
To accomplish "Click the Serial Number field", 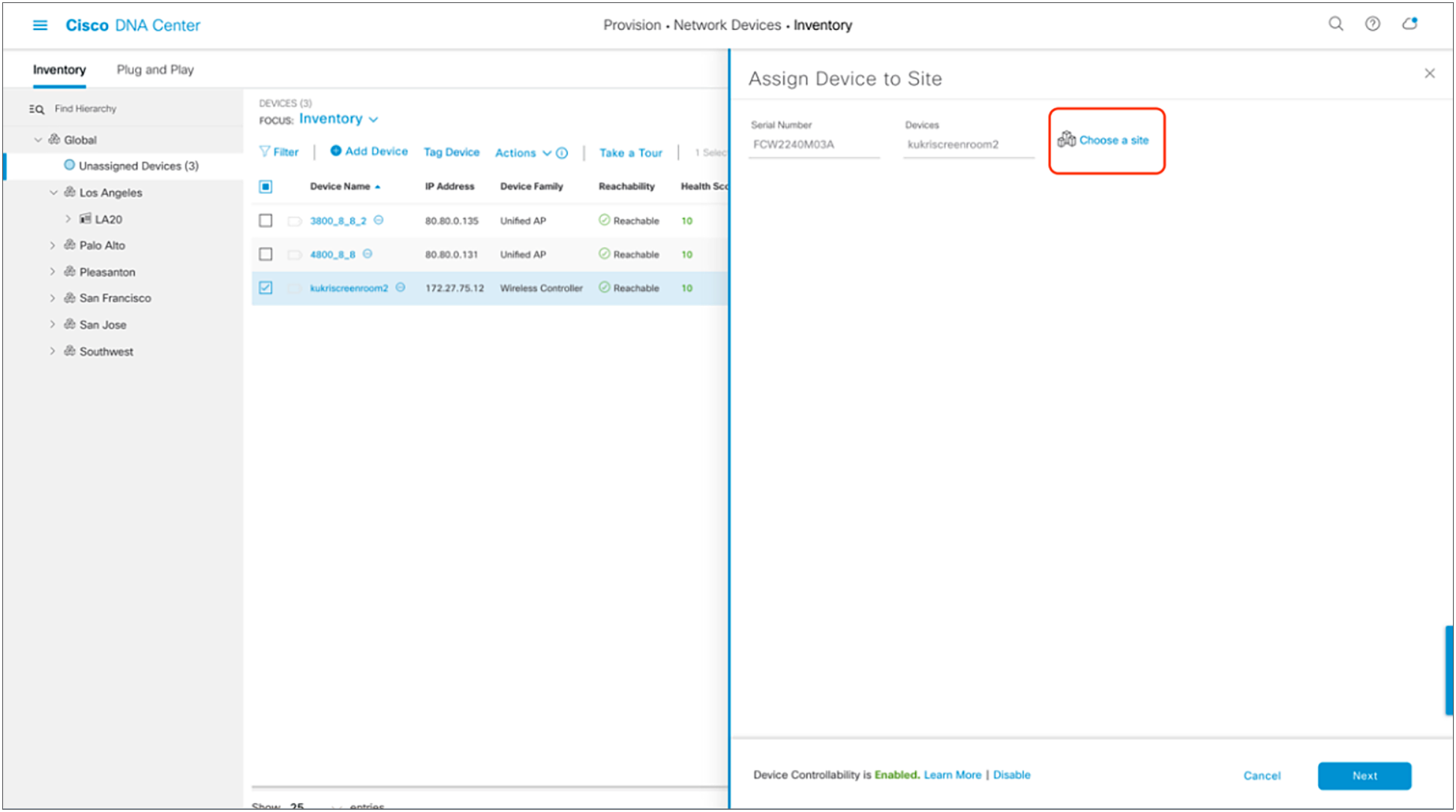I will (x=815, y=145).
